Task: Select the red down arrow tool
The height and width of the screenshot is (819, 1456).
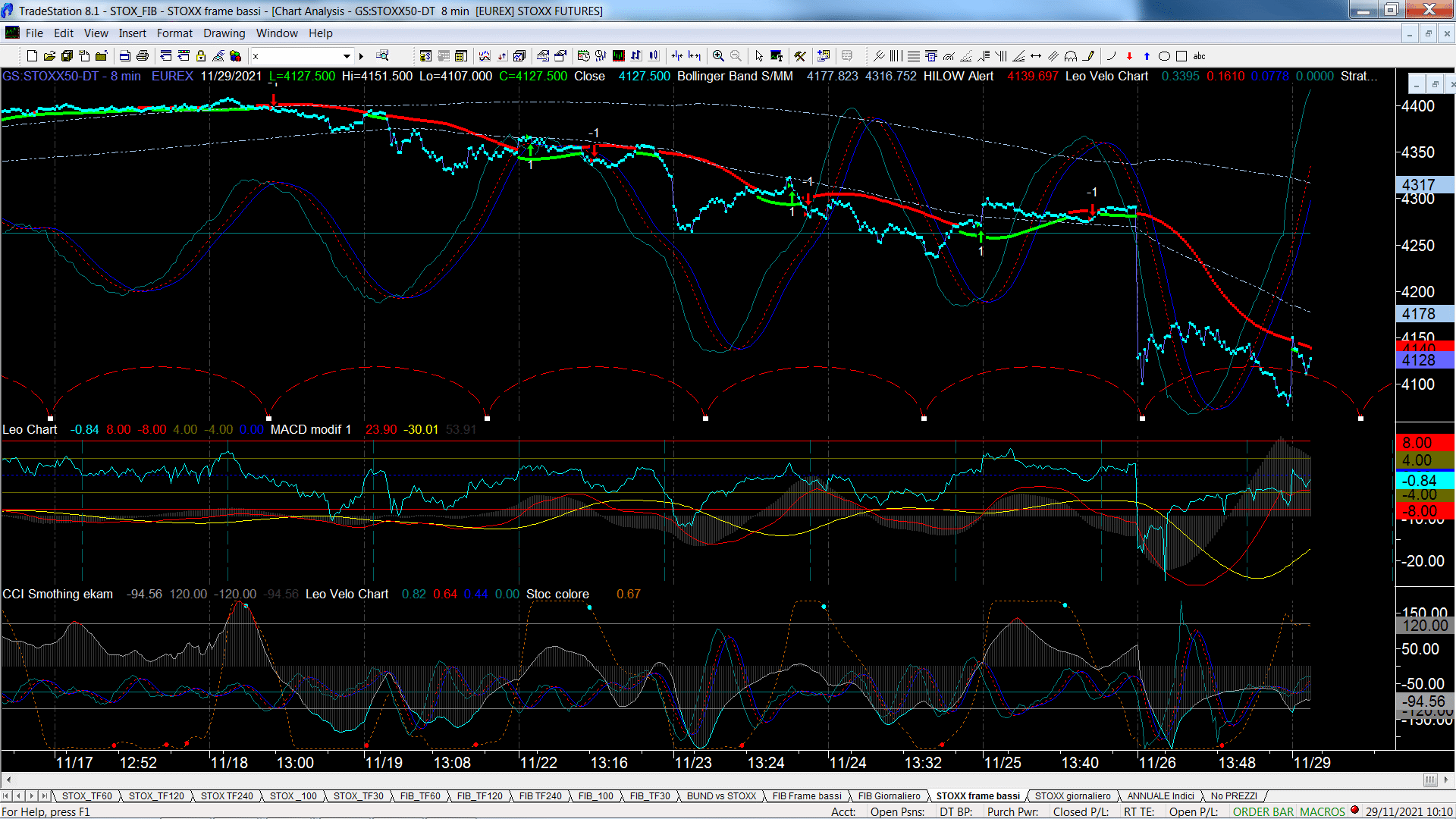Action: [x=1129, y=56]
